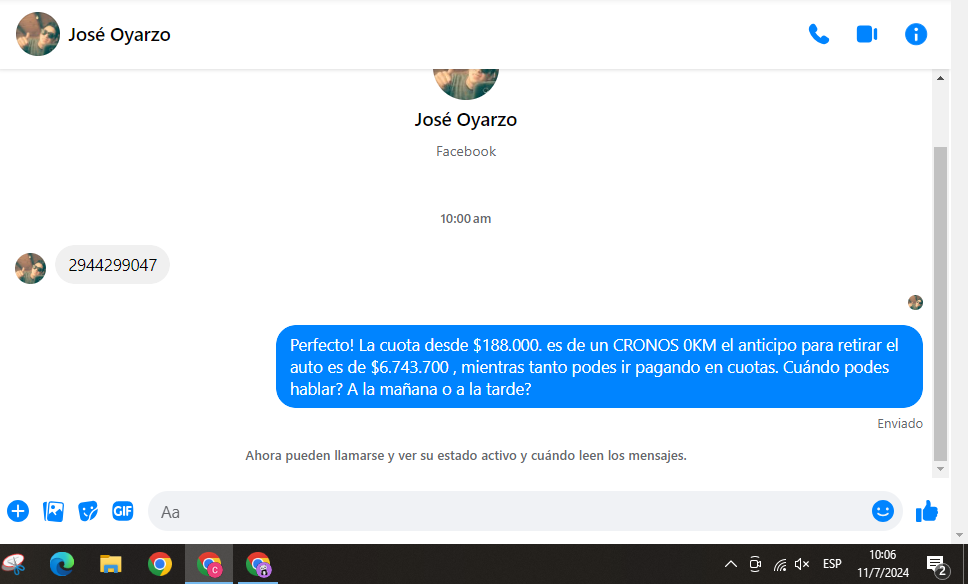Click the scrollbar up arrow

click(940, 78)
